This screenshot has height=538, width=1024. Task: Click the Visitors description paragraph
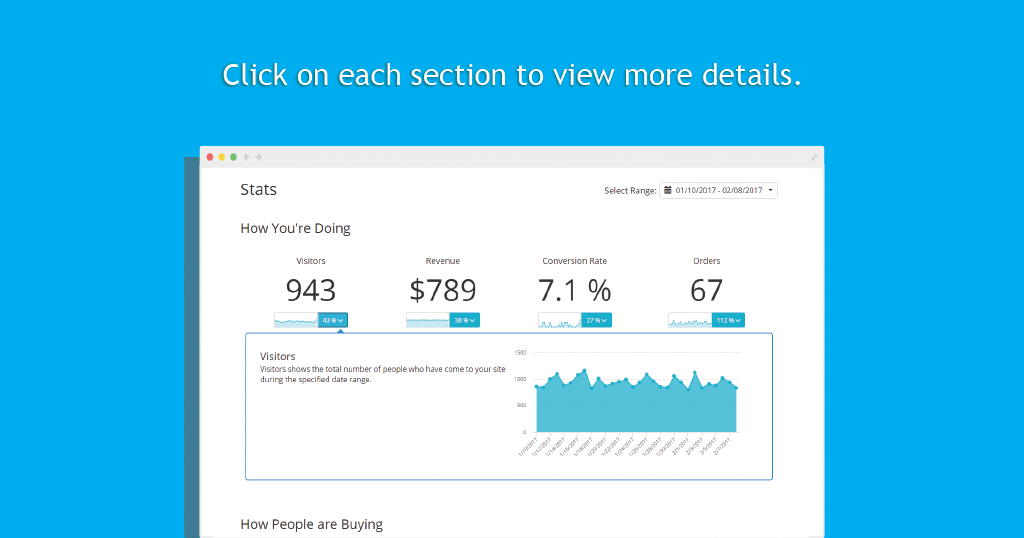tap(383, 374)
